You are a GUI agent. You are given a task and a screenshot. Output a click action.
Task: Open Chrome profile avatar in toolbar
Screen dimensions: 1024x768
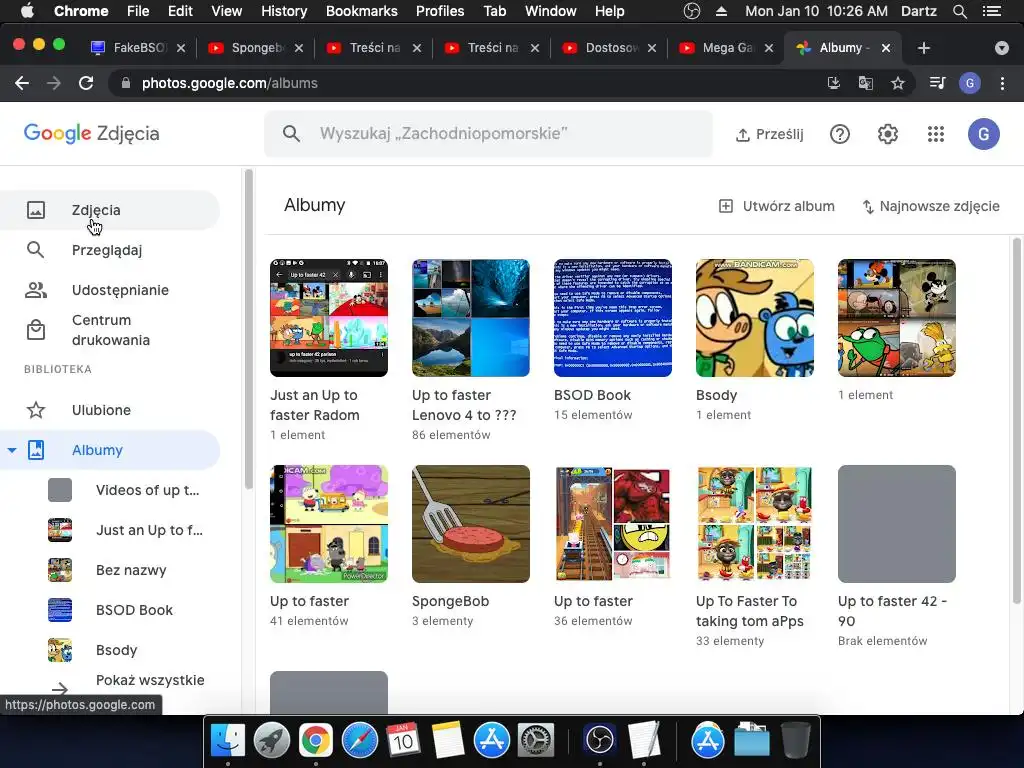pos(970,83)
